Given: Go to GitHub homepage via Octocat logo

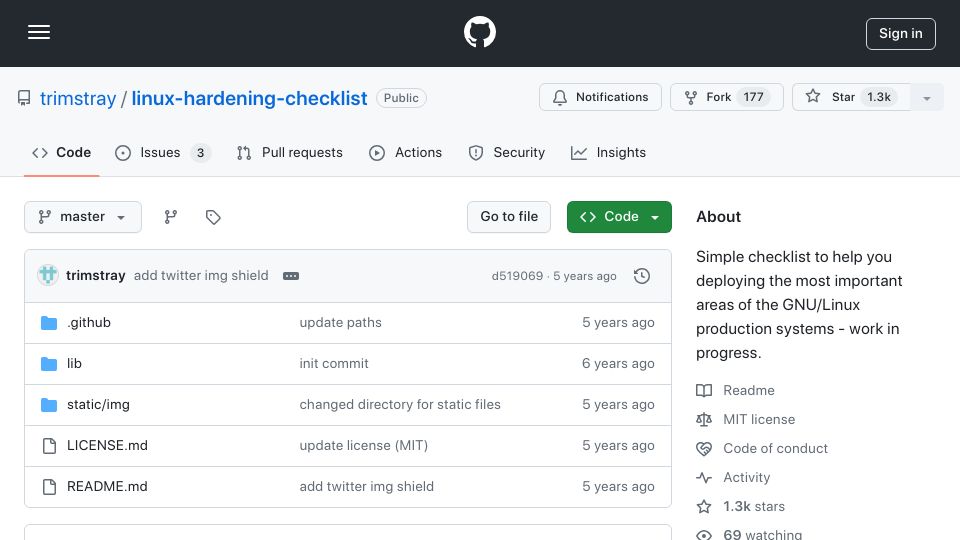Looking at the screenshot, I should pyautogui.click(x=479, y=32).
